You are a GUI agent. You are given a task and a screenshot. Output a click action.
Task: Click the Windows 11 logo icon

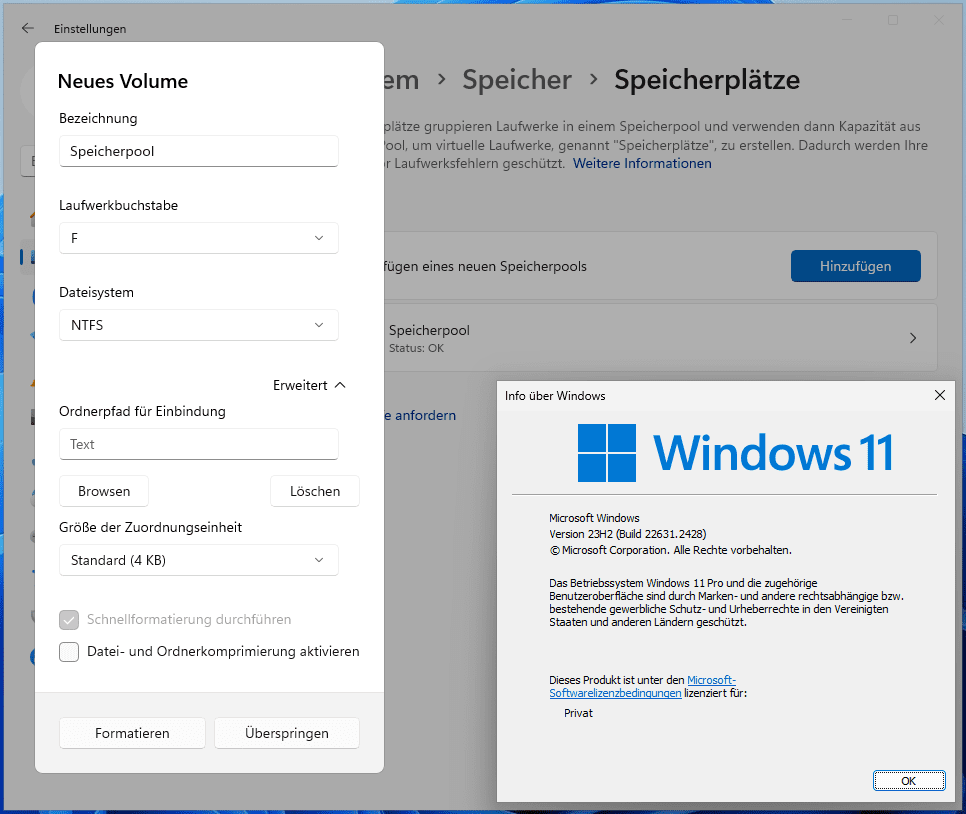[607, 453]
